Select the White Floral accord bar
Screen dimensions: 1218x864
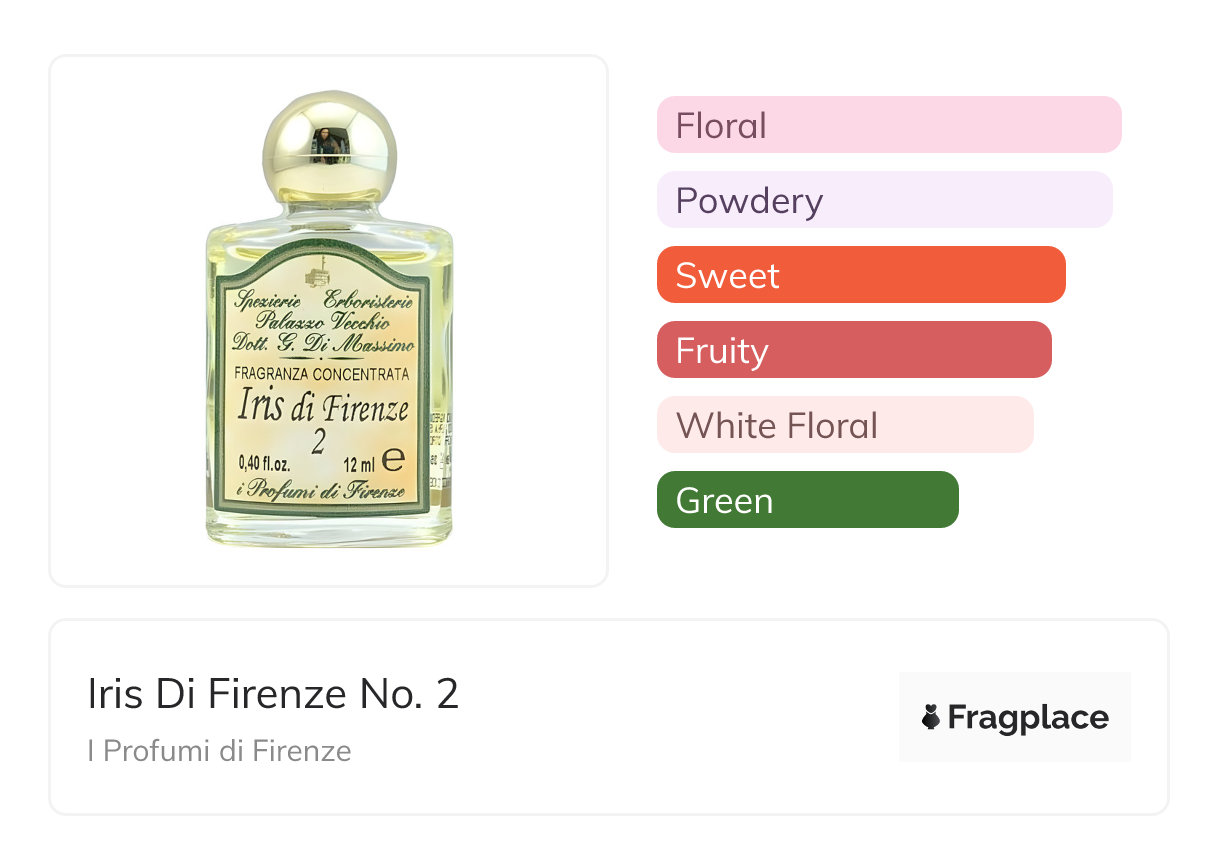pos(844,425)
